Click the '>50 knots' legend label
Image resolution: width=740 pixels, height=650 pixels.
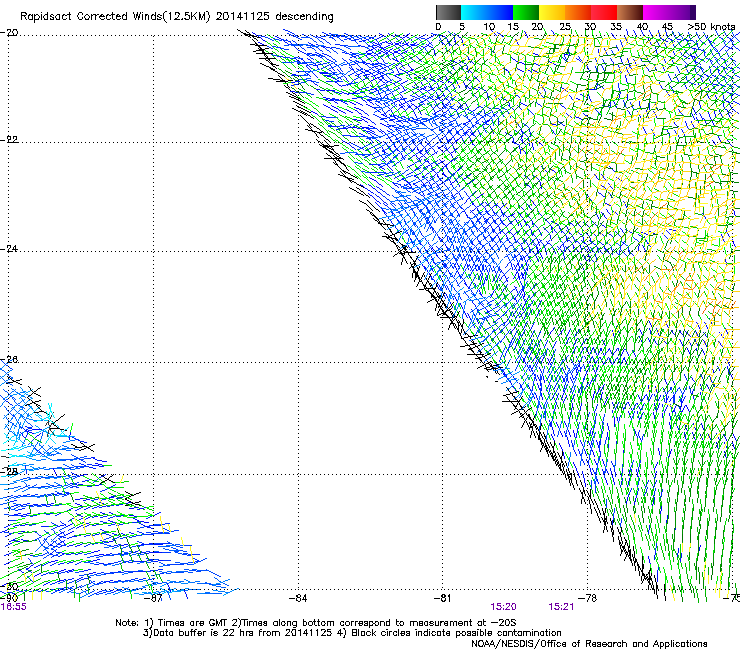711,27
